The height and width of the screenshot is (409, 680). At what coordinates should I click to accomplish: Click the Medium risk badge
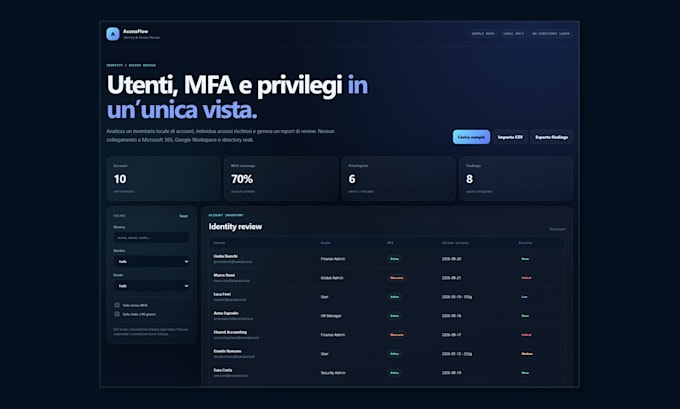pos(527,354)
